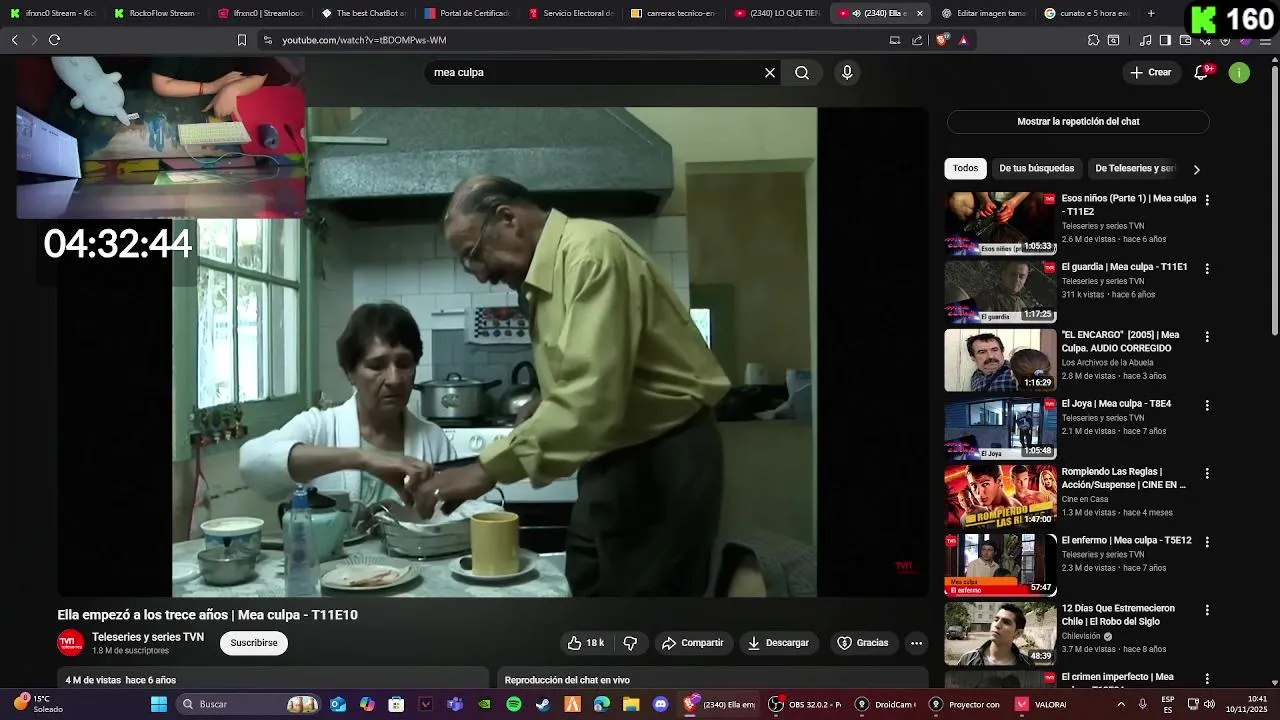Switch to Portal de Certificados tab
The image size is (1280, 720).
468,13
